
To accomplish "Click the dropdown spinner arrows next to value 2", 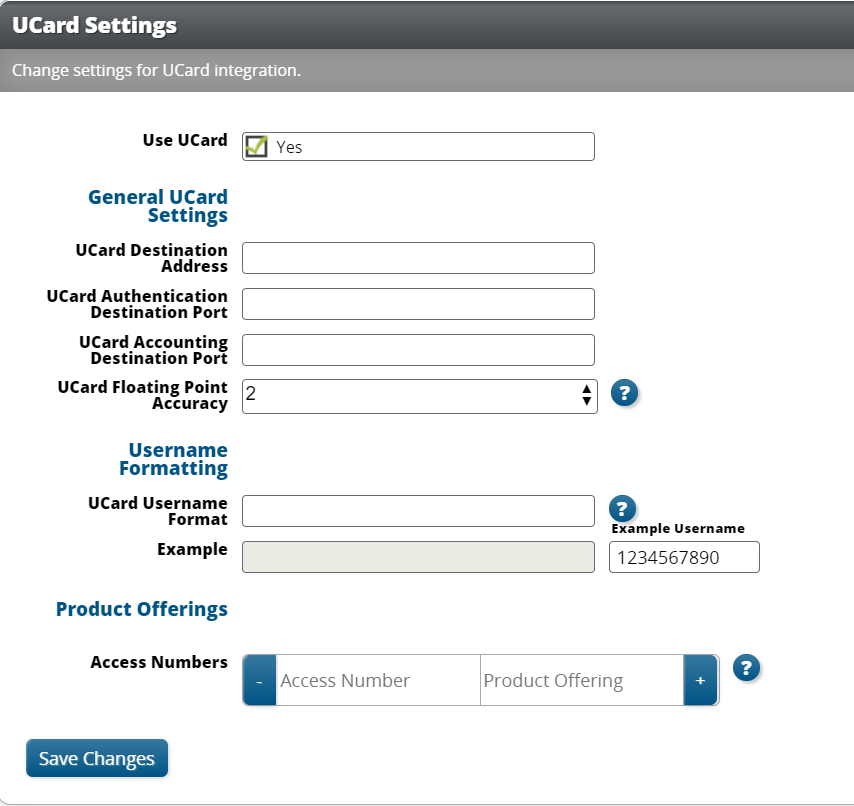I will [586, 394].
